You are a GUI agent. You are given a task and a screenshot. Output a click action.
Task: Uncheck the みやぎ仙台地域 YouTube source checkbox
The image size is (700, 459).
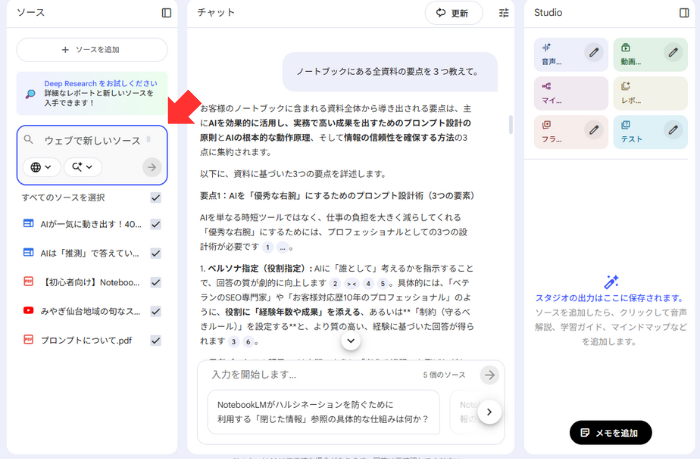155,311
